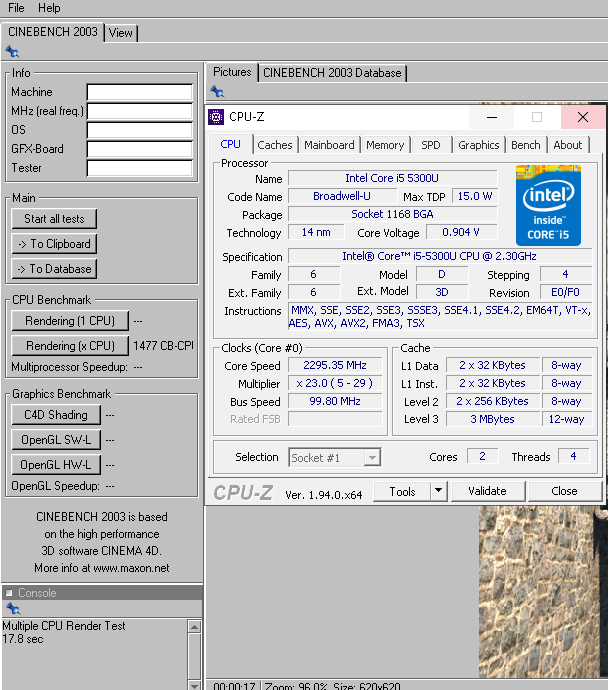This screenshot has width=608, height=690.
Task: Open the Tools dropdown arrow in CPU-Z
Action: pos(439,491)
